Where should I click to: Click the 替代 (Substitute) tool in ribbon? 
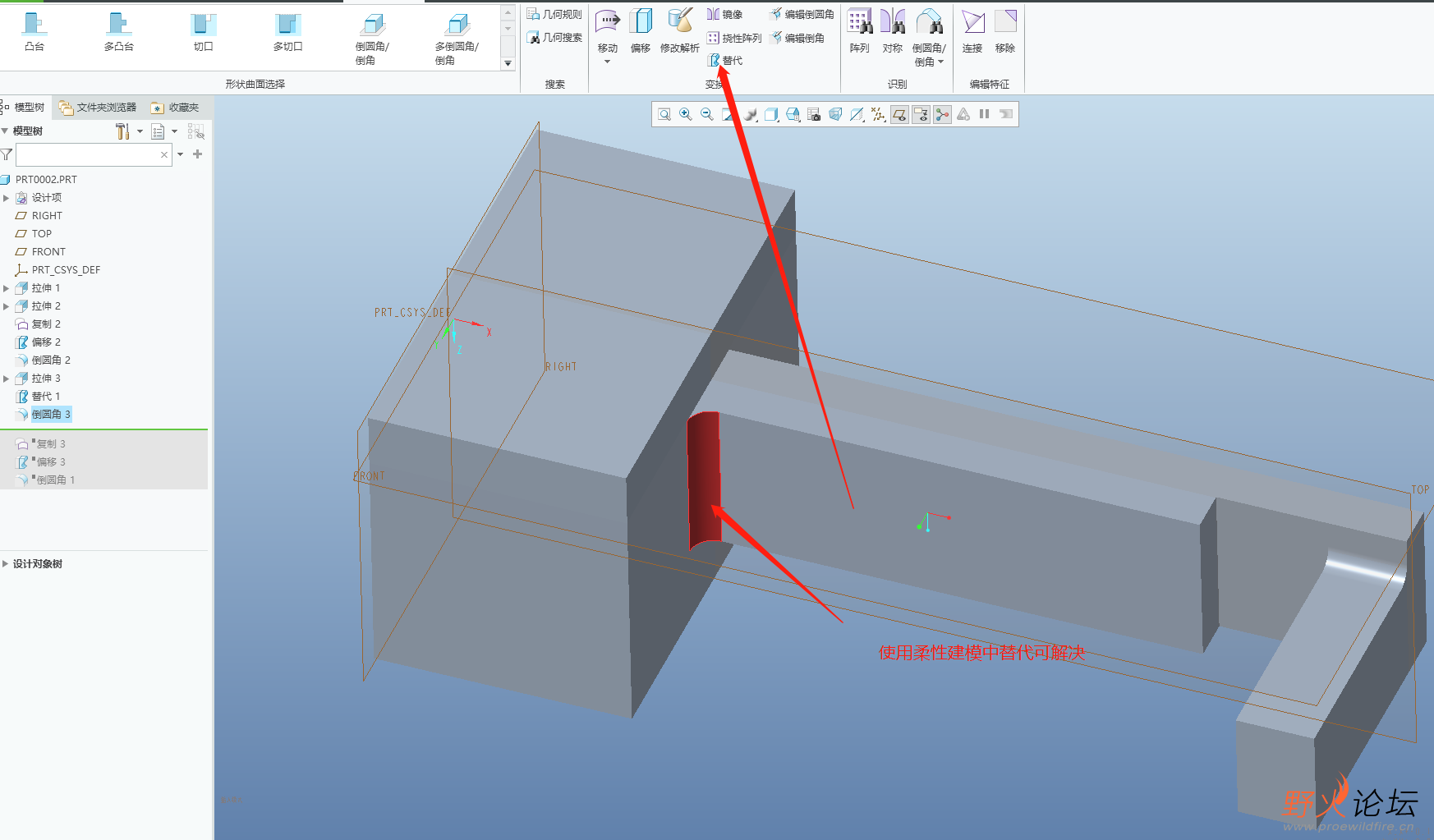(725, 60)
